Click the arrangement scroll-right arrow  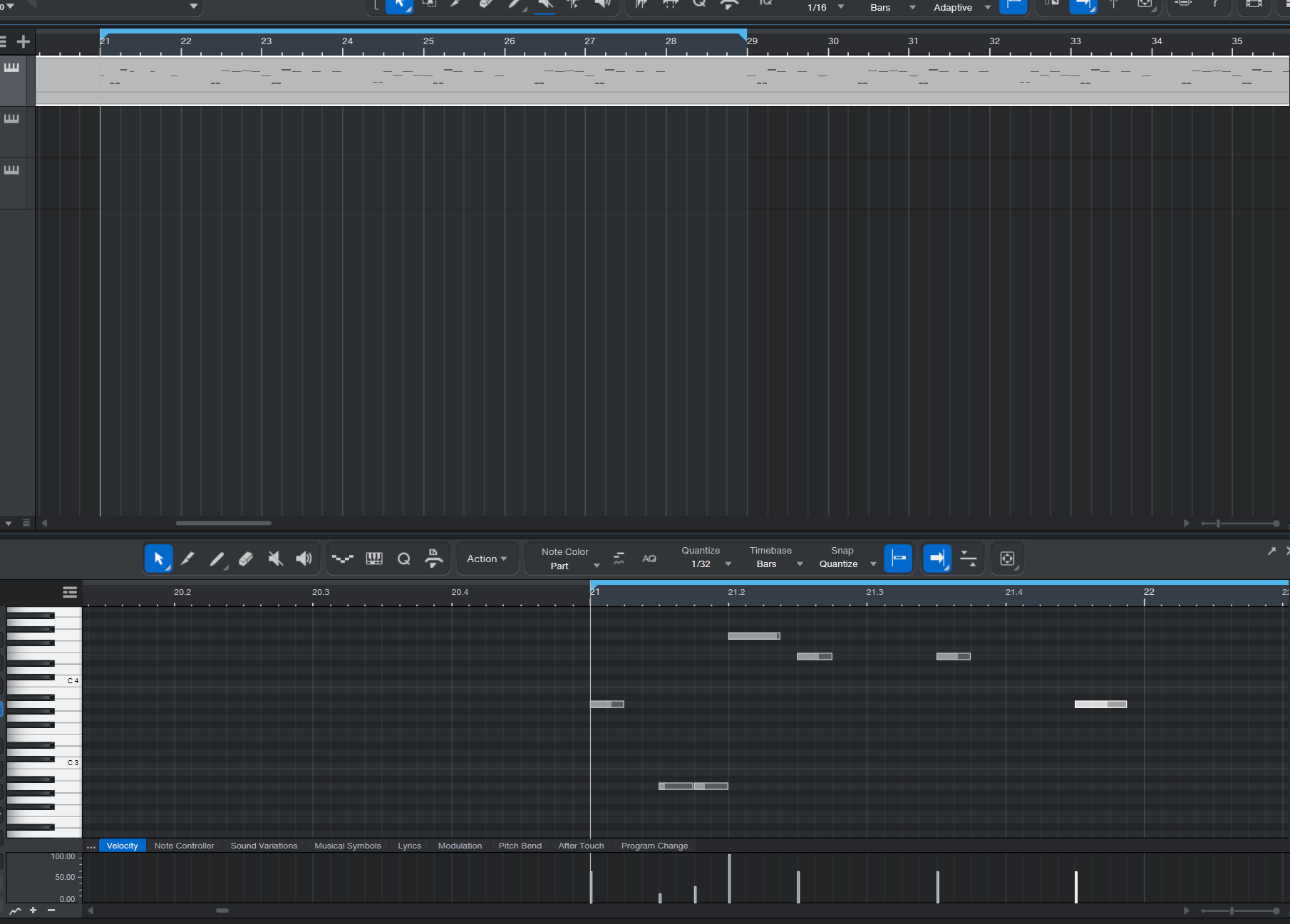pos(1186,523)
